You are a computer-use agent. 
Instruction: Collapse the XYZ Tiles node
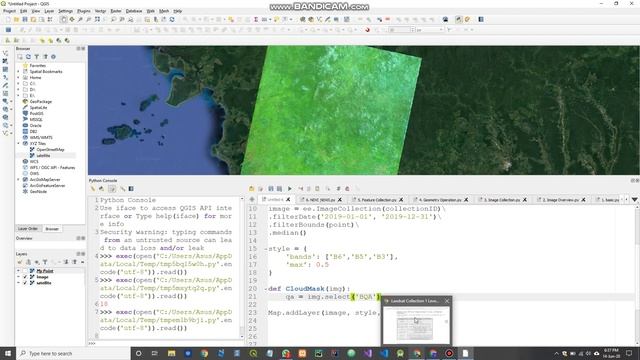coord(18,144)
